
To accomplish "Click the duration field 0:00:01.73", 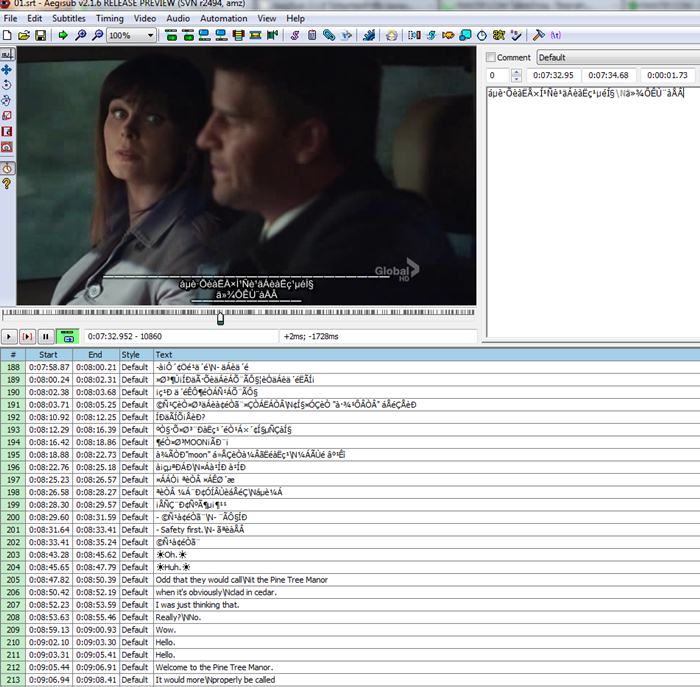I will tap(667, 75).
